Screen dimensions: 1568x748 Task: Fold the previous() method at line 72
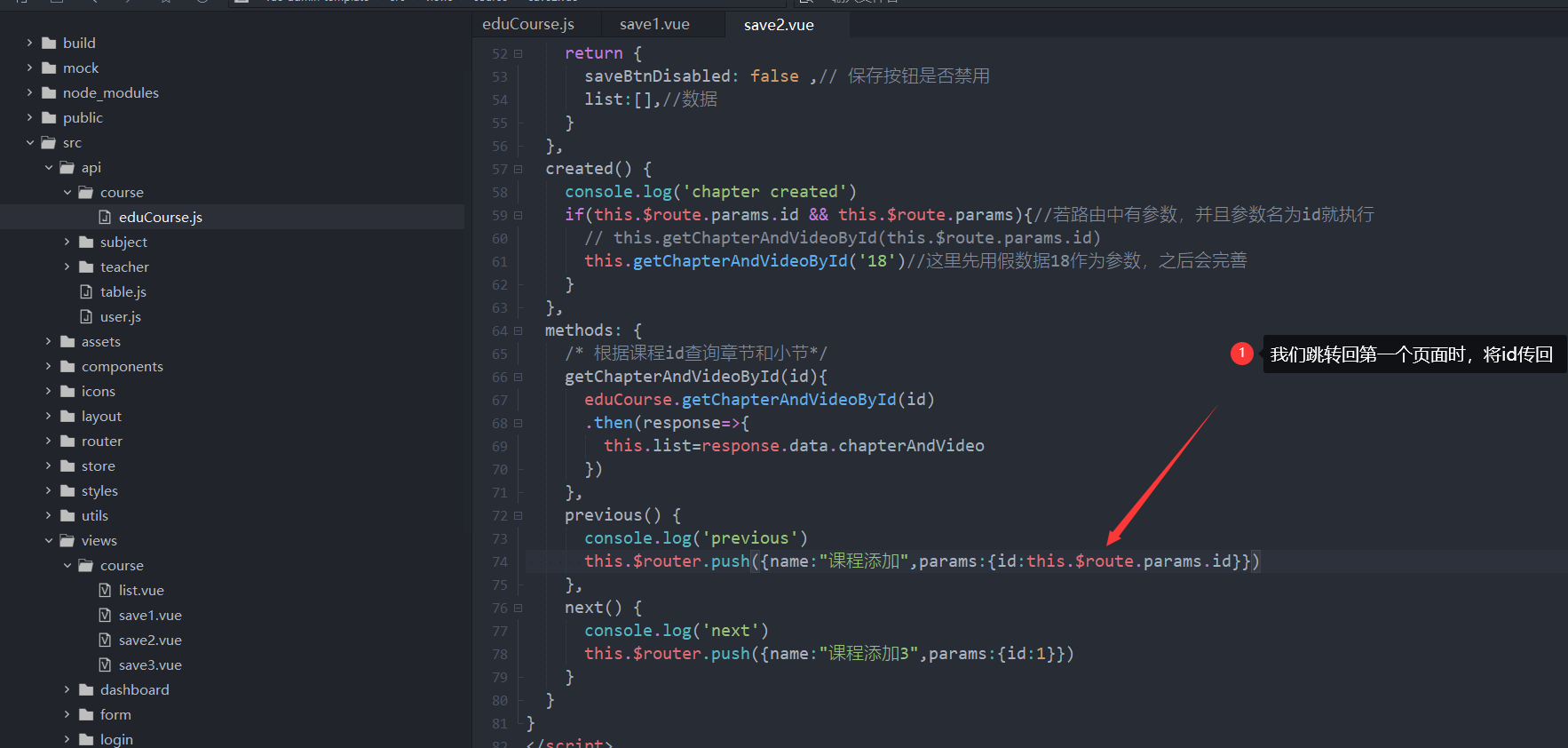[519, 515]
